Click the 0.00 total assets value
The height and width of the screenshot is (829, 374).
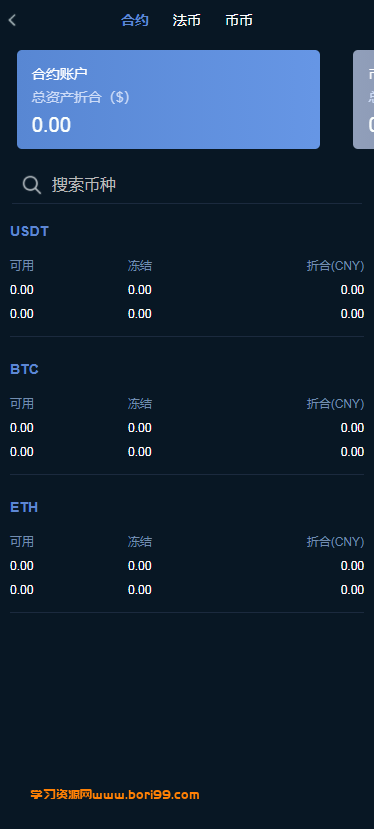[x=51, y=125]
